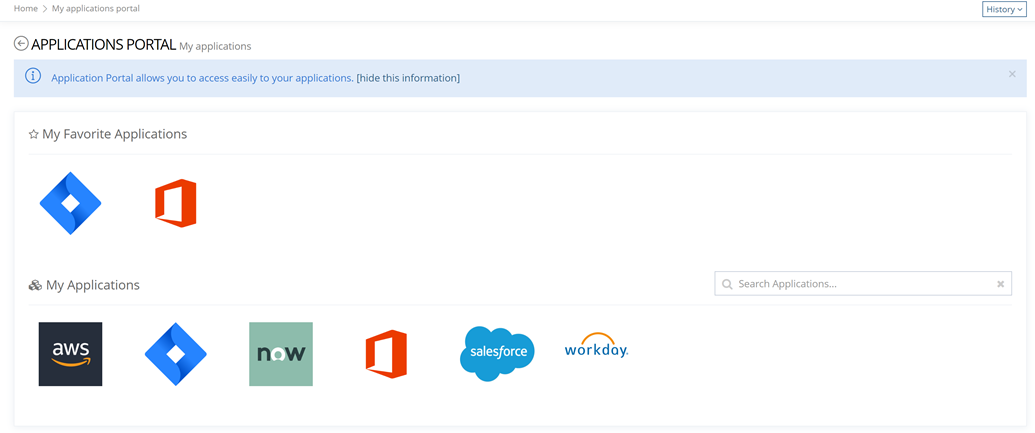Click the star icon beside My Favorite Applications

[33, 134]
